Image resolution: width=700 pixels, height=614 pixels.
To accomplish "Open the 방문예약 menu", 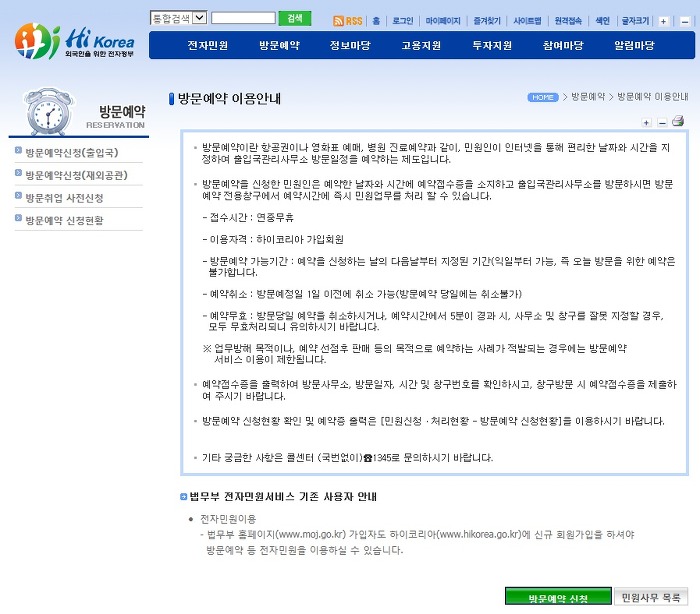I will (279, 45).
